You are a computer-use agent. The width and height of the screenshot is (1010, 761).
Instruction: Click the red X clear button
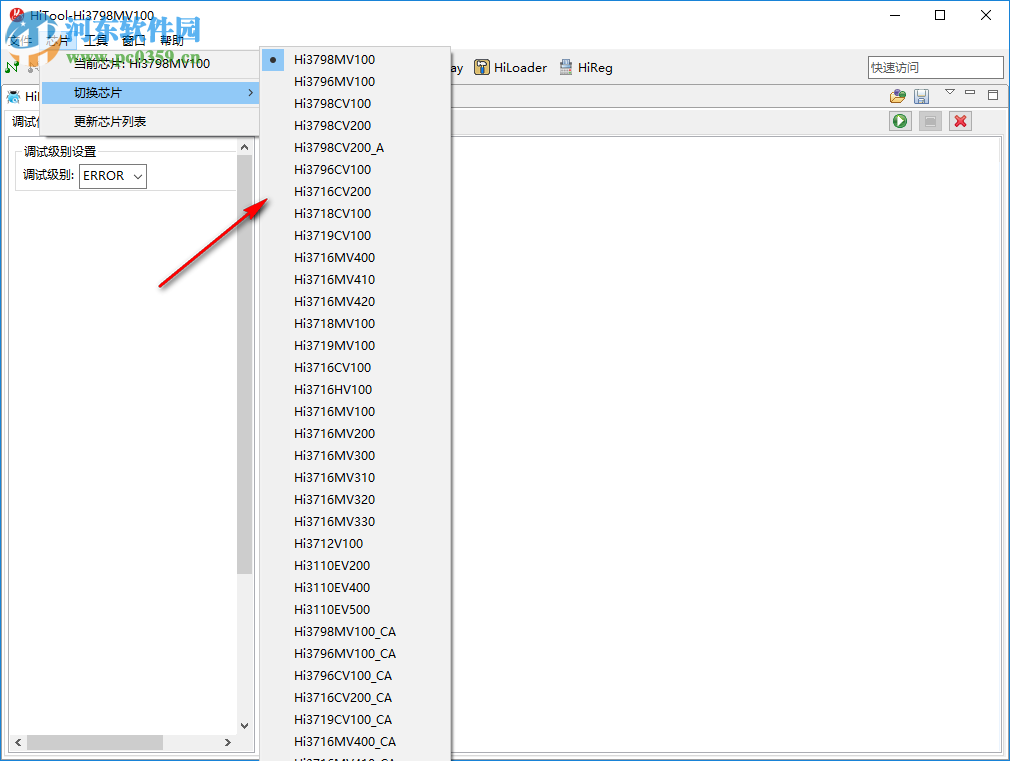(960, 121)
